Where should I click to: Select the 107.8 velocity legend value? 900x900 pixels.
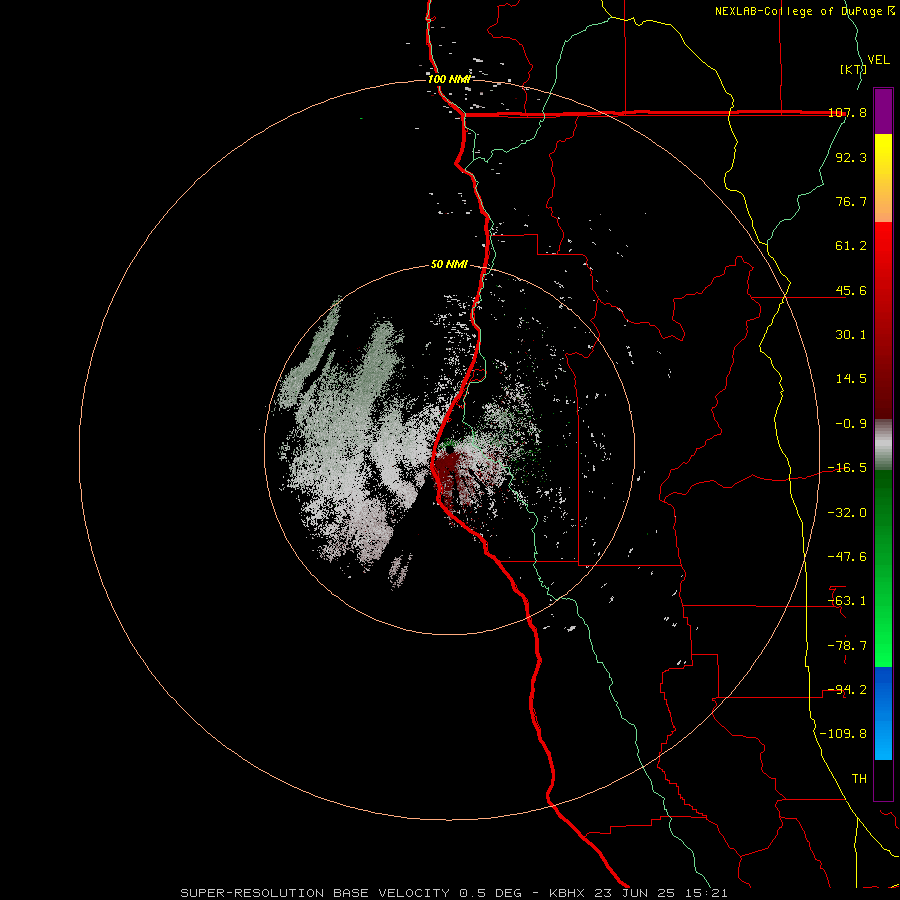(847, 112)
